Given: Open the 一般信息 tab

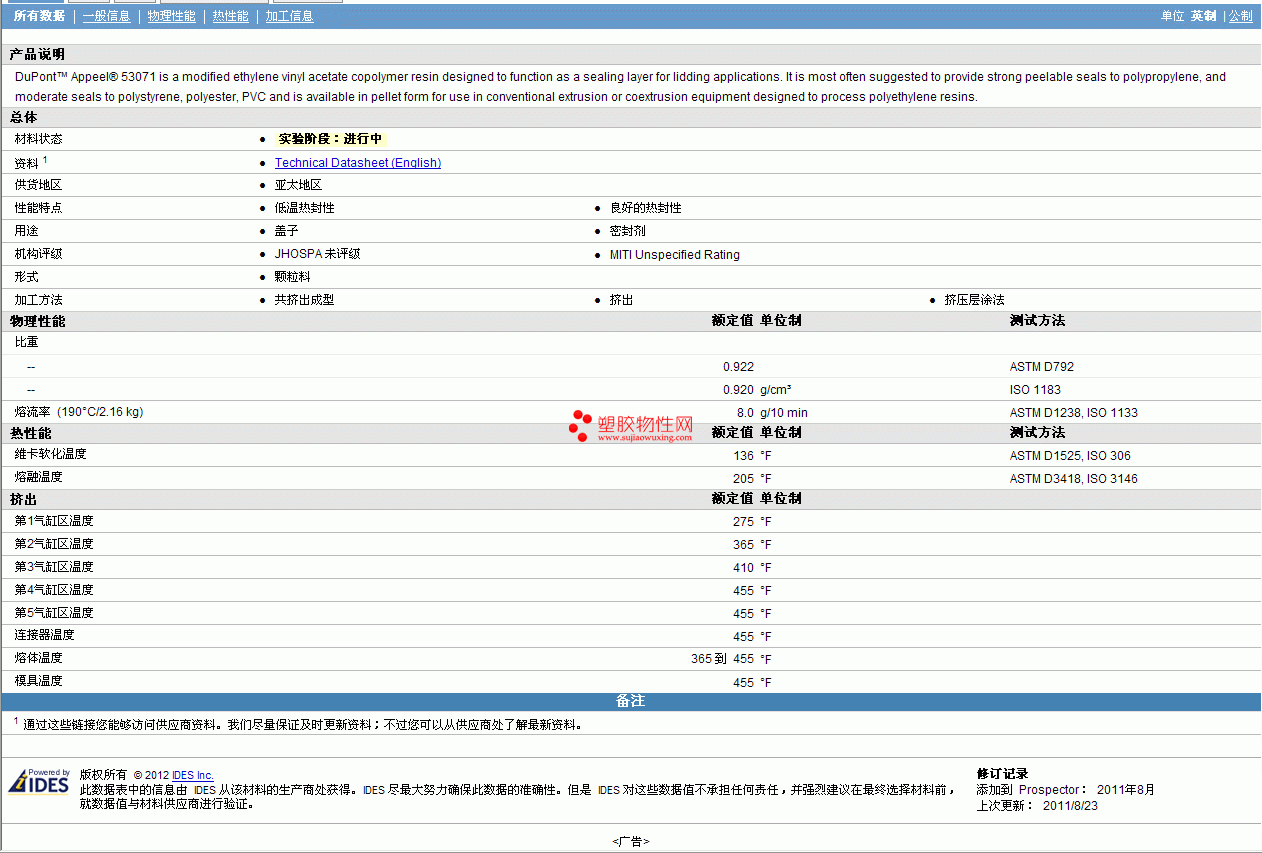Looking at the screenshot, I should point(106,16).
